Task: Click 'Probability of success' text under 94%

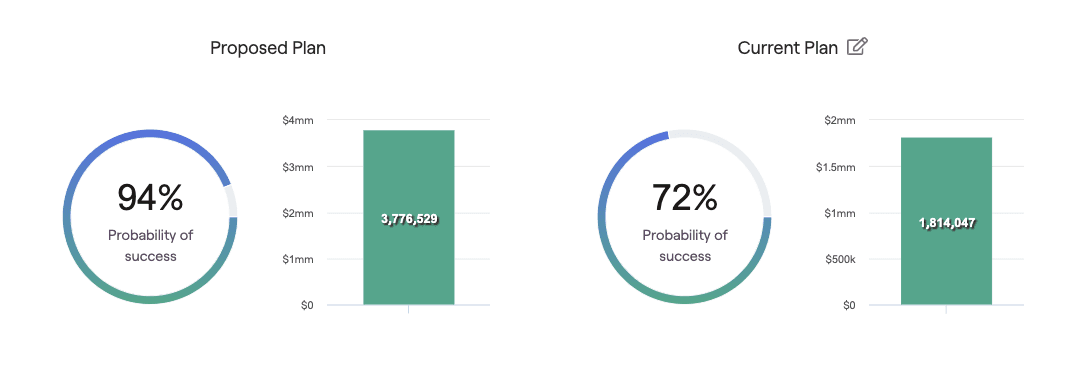Action: pyautogui.click(x=150, y=246)
